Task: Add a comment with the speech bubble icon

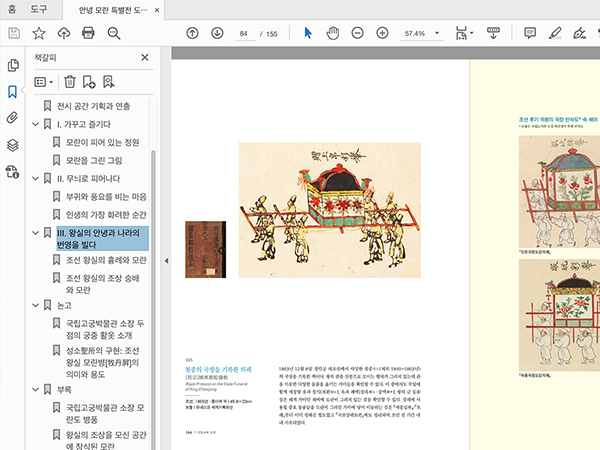Action: click(x=530, y=33)
